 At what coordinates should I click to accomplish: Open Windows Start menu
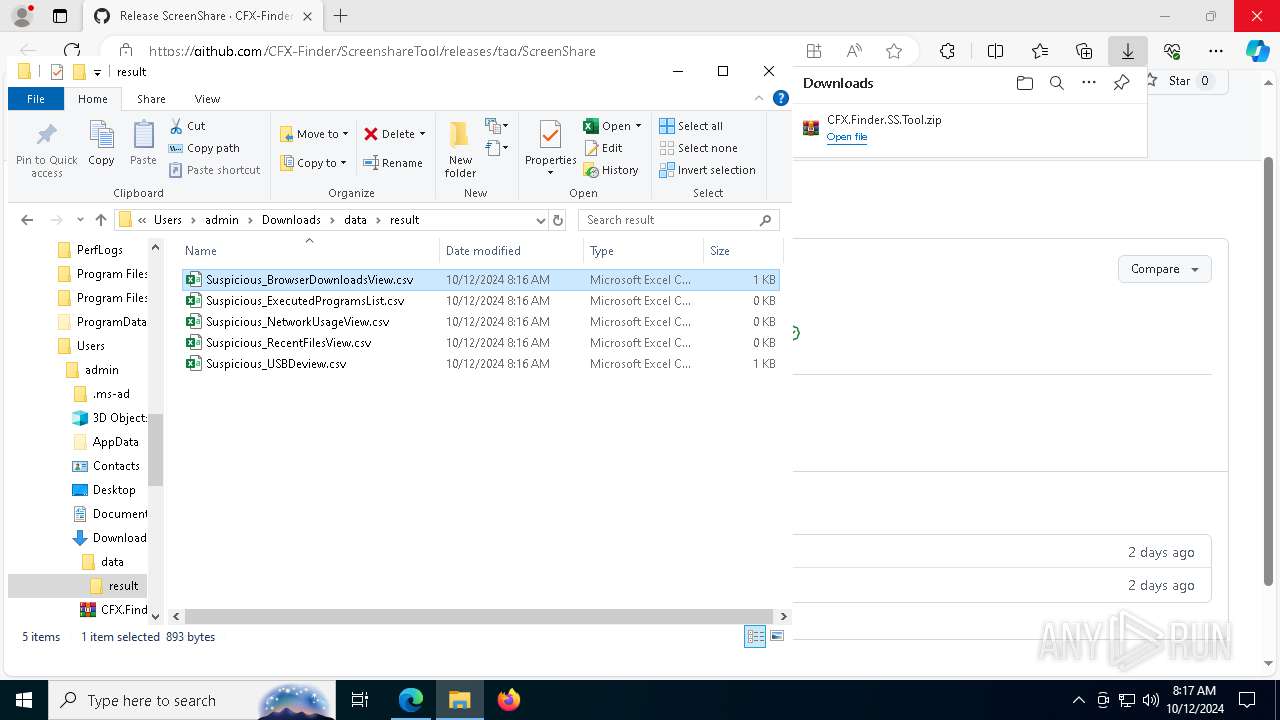point(24,700)
